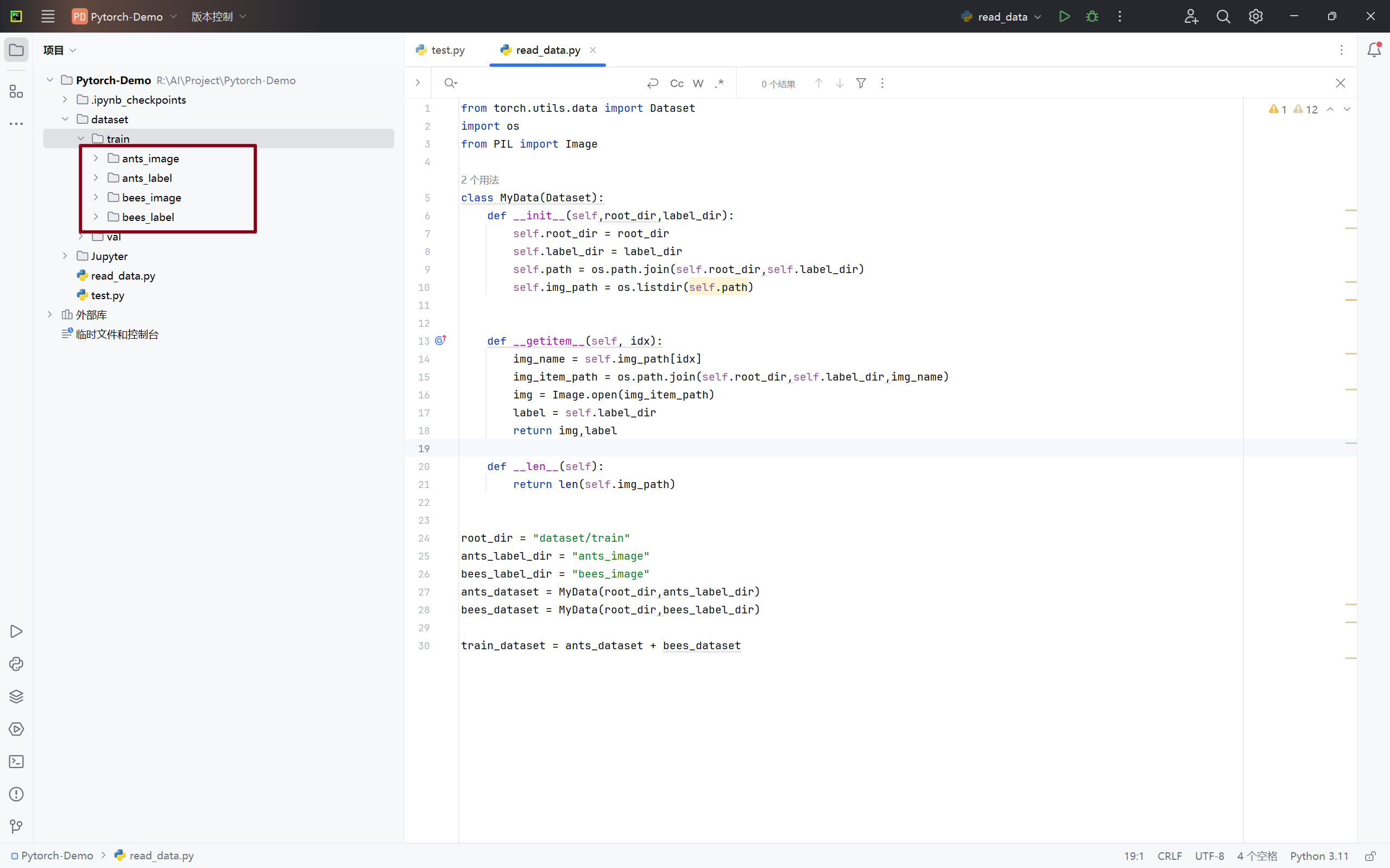
Task: Open Python Packages tool window
Action: pos(16,696)
